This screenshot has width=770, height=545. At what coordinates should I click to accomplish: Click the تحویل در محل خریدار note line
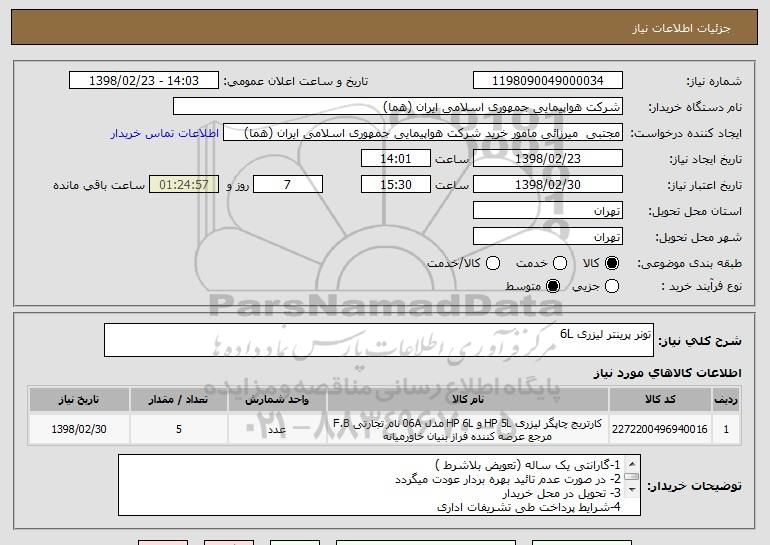[x=562, y=492]
